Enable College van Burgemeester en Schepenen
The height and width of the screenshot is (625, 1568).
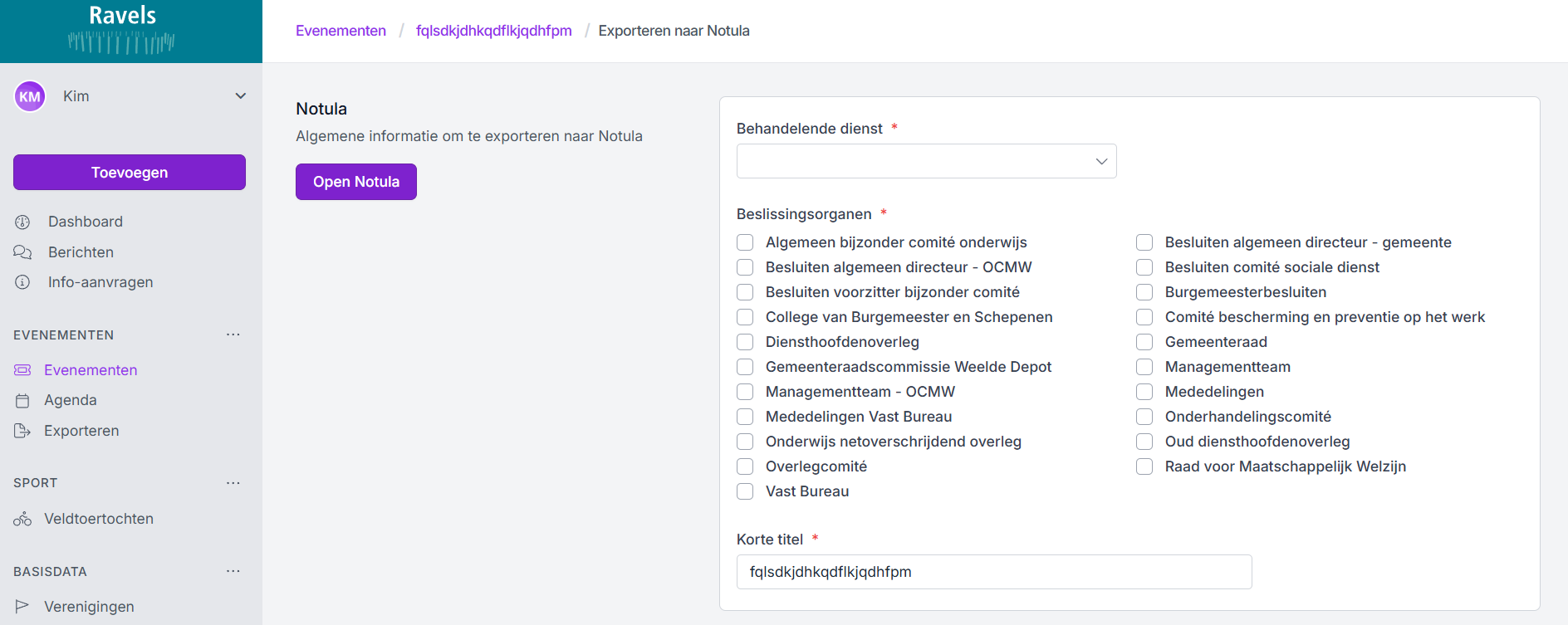pyautogui.click(x=745, y=317)
